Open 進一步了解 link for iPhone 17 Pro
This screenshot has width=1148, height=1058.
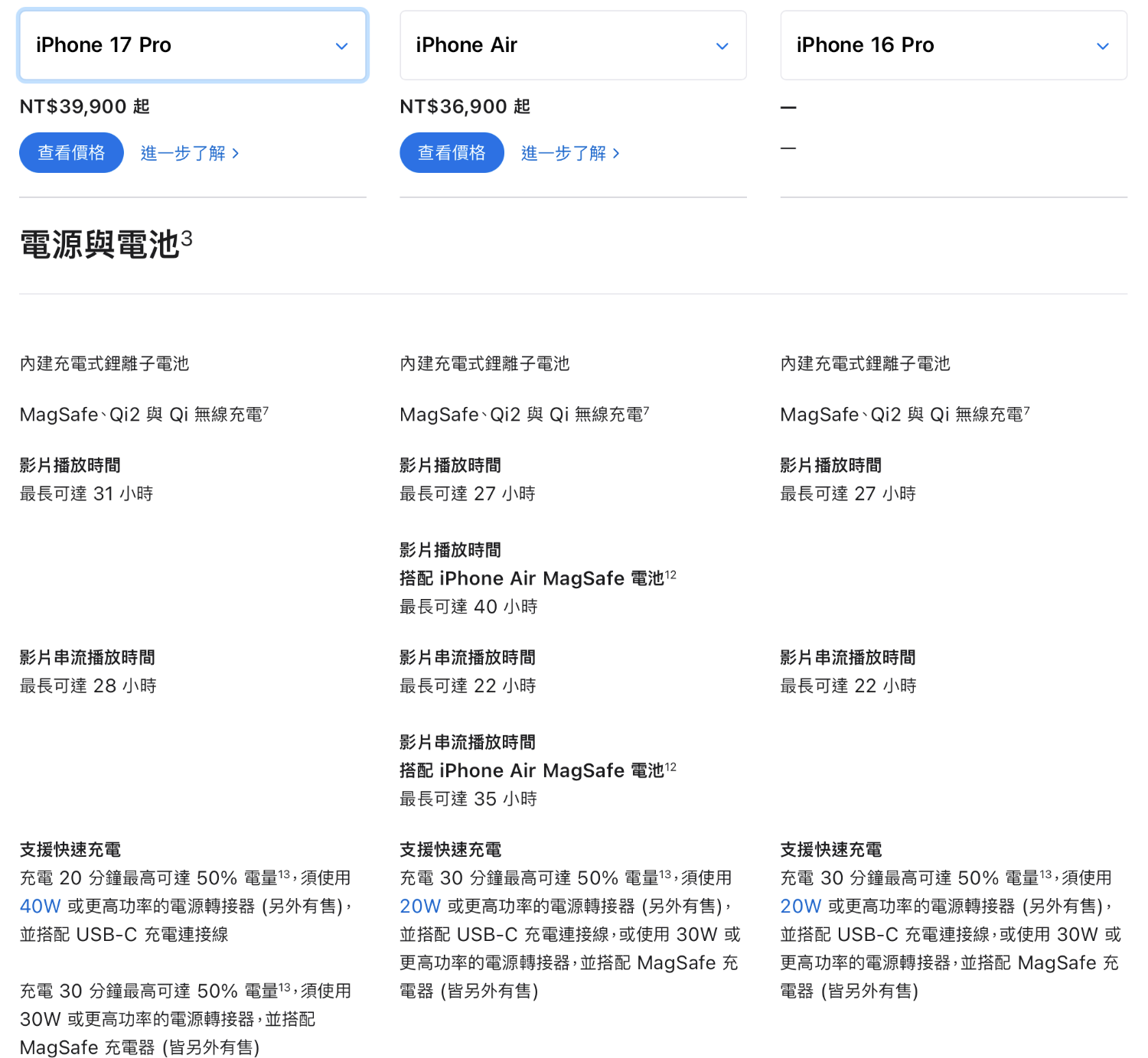[190, 153]
